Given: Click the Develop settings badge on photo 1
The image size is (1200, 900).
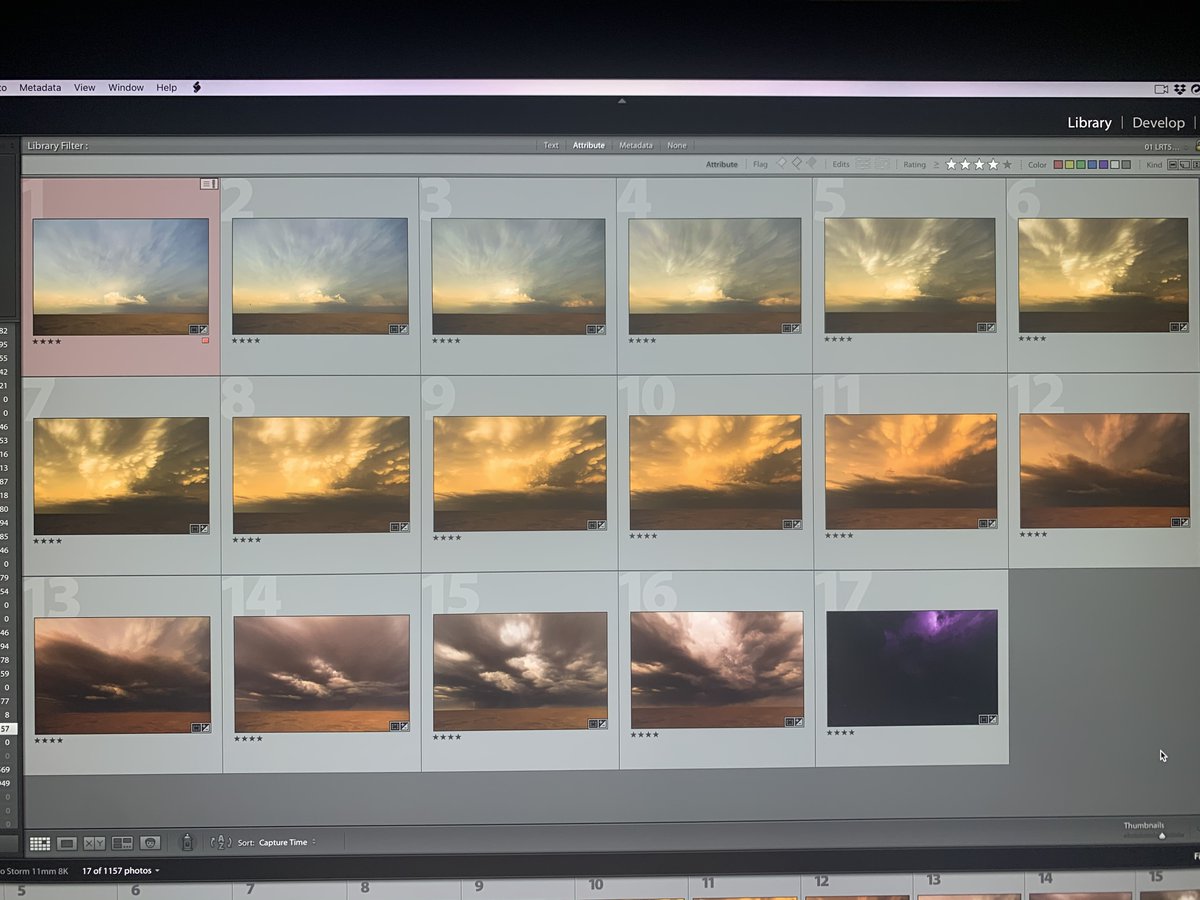Looking at the screenshot, I should point(204,327).
